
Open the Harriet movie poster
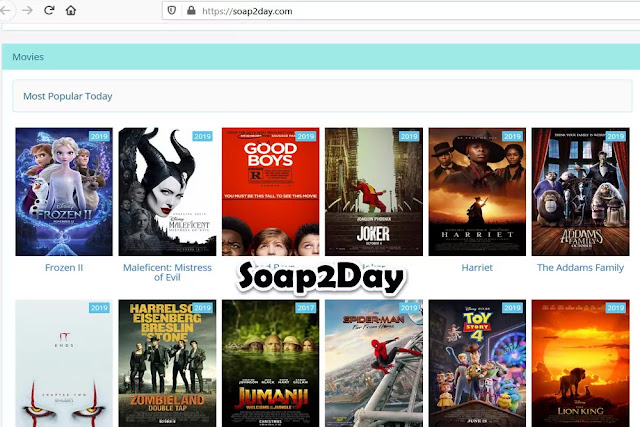[477, 192]
